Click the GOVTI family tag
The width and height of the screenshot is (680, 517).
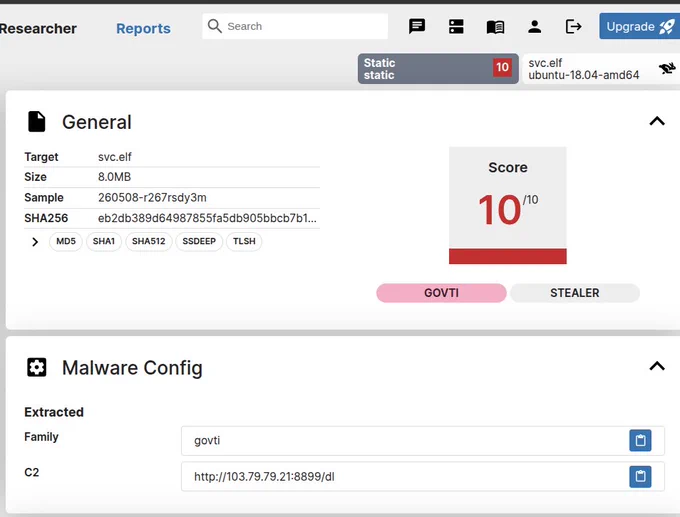441,293
